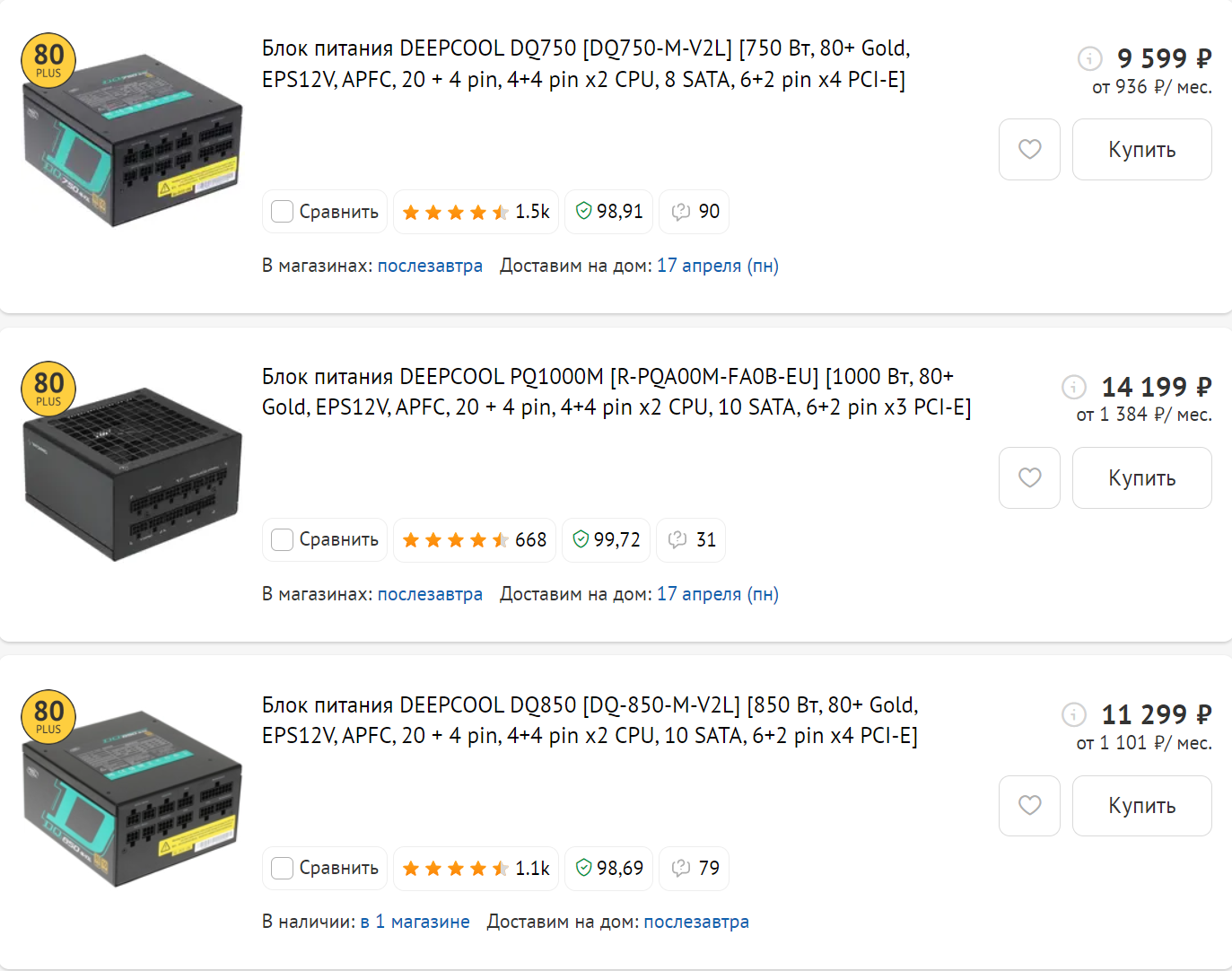This screenshot has width=1232, height=971.
Task: Favorite the DEEPCOOL DQ850 with heart icon
Action: [1029, 805]
